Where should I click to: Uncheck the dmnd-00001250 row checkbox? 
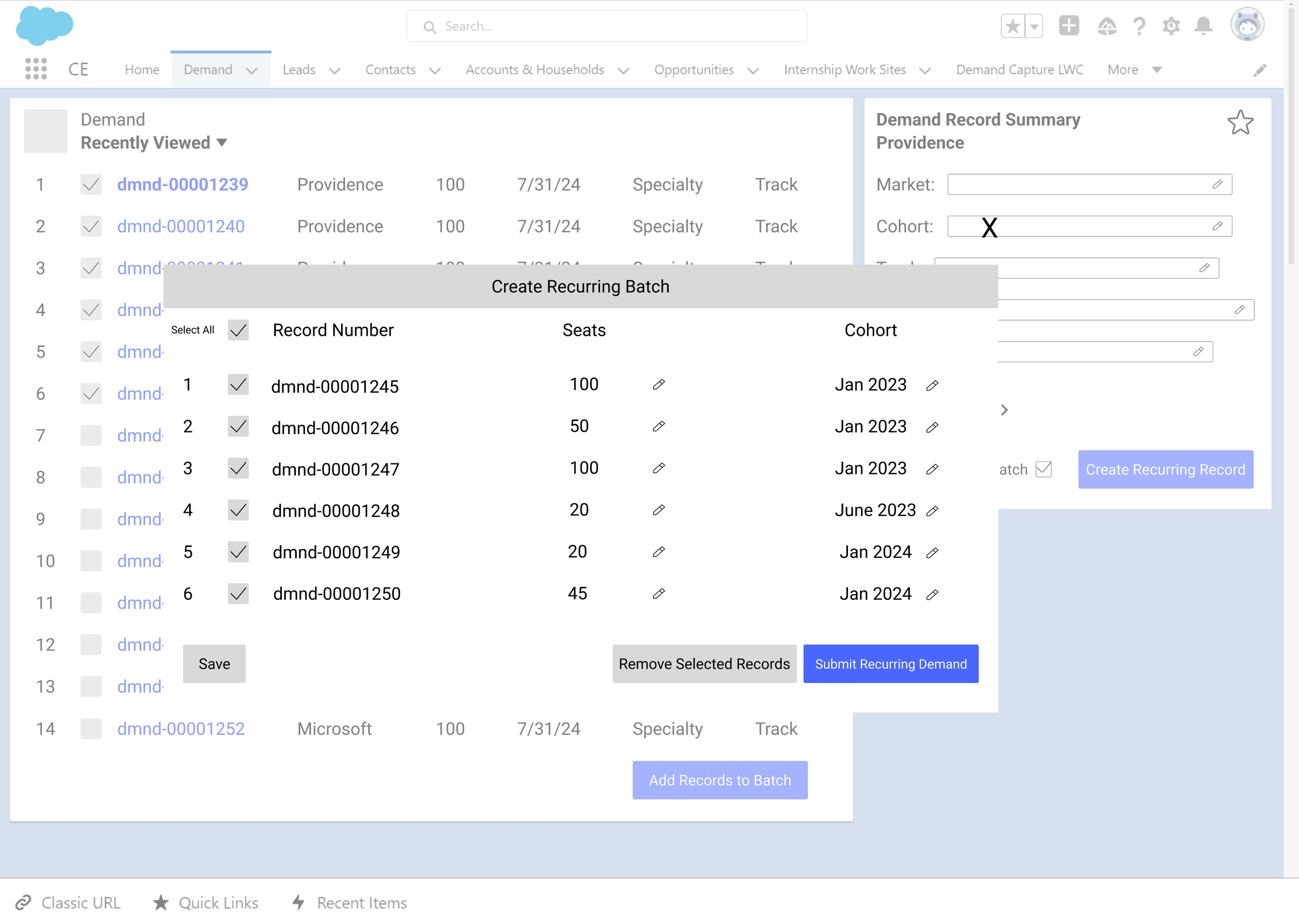click(238, 593)
